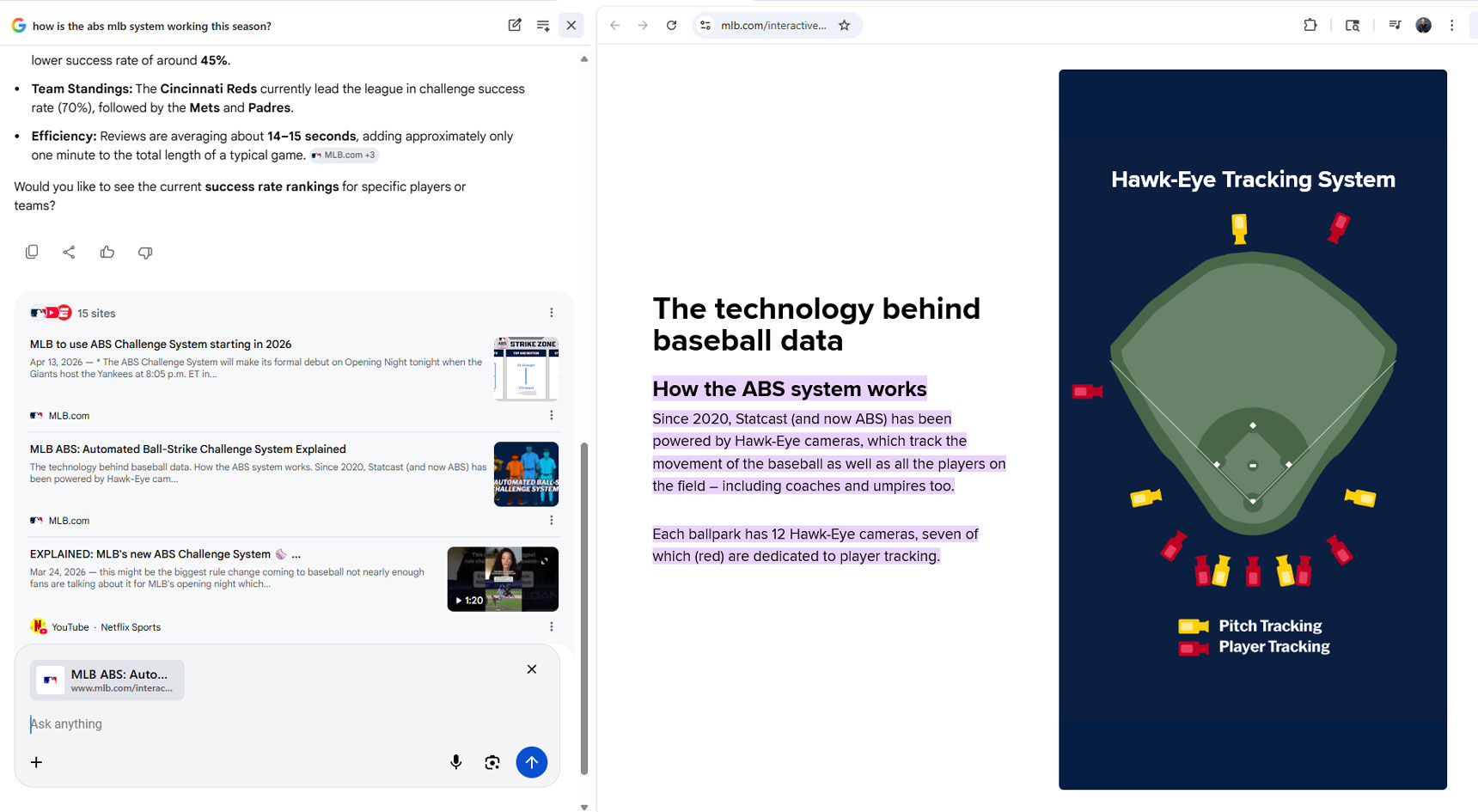
Task: Open Google Lens image search icon
Action: pyautogui.click(x=492, y=762)
